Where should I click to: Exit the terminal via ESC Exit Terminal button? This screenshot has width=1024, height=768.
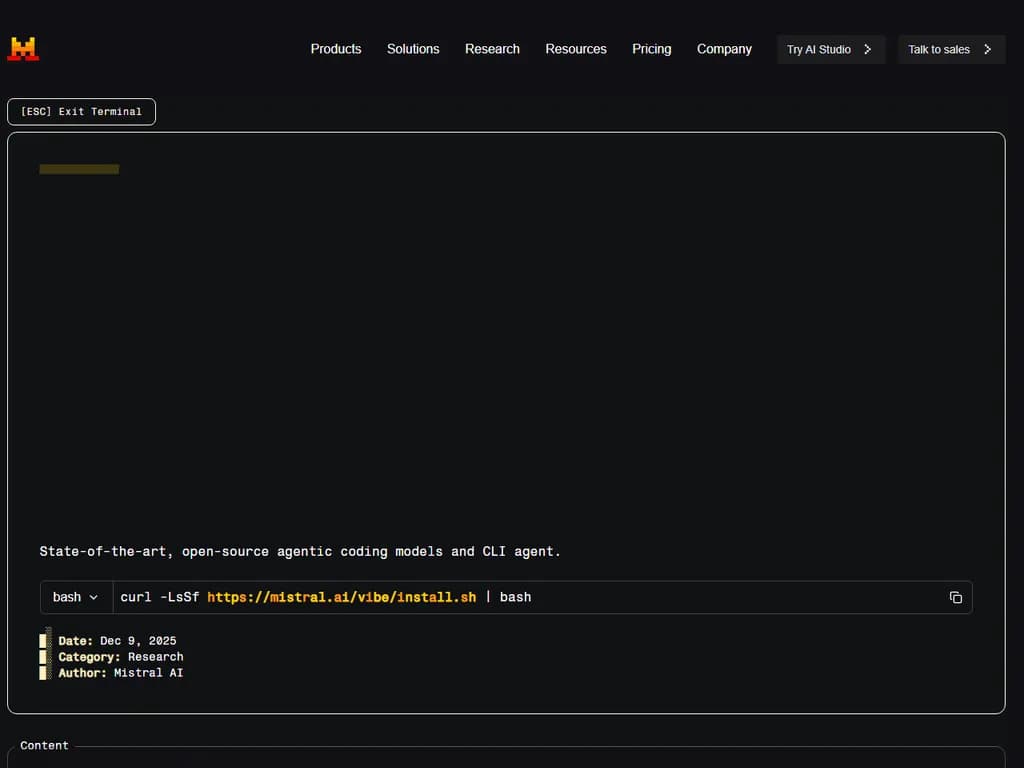point(81,111)
